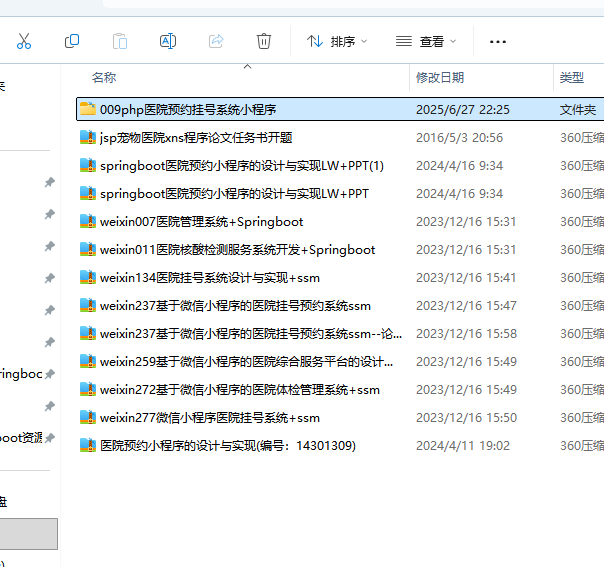The width and height of the screenshot is (604, 567).
Task: Select 医院预约小程序的设计与实现(编号：14301309) file
Action: coord(227,445)
